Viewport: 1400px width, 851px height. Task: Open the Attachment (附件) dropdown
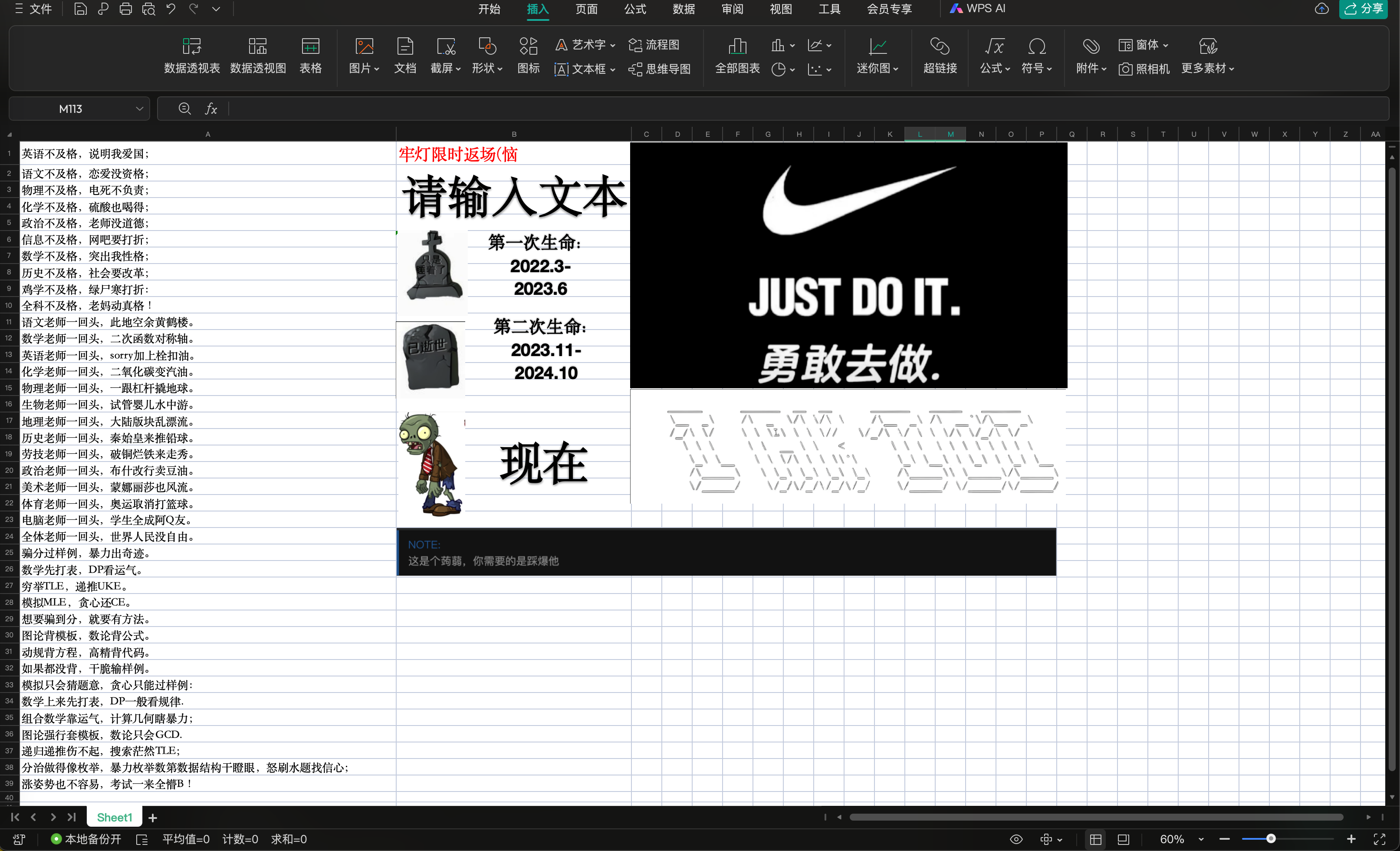click(1091, 56)
